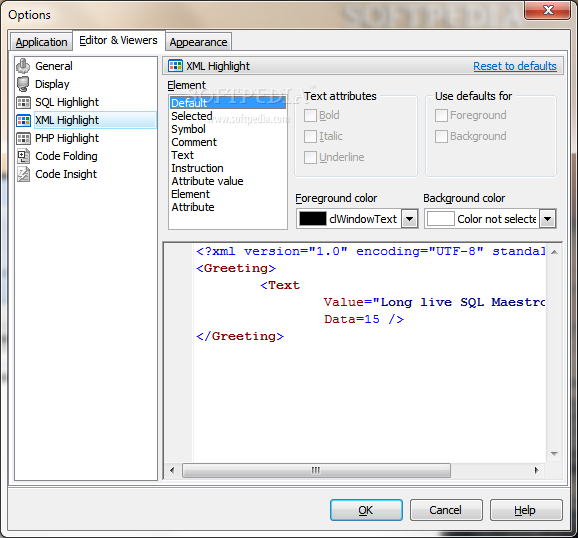Toggle Use defaults for Foreground
This screenshot has width=578, height=538.
point(441,115)
